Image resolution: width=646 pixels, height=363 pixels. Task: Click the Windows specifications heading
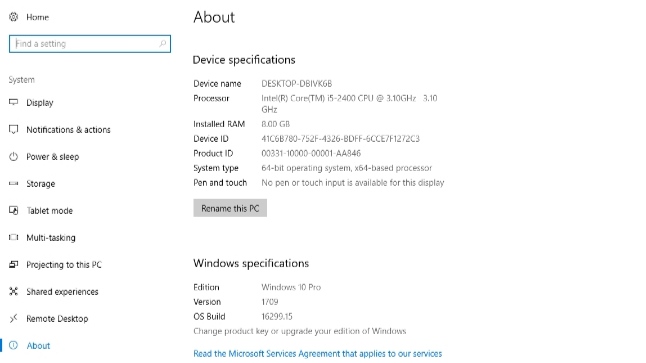click(x=251, y=263)
